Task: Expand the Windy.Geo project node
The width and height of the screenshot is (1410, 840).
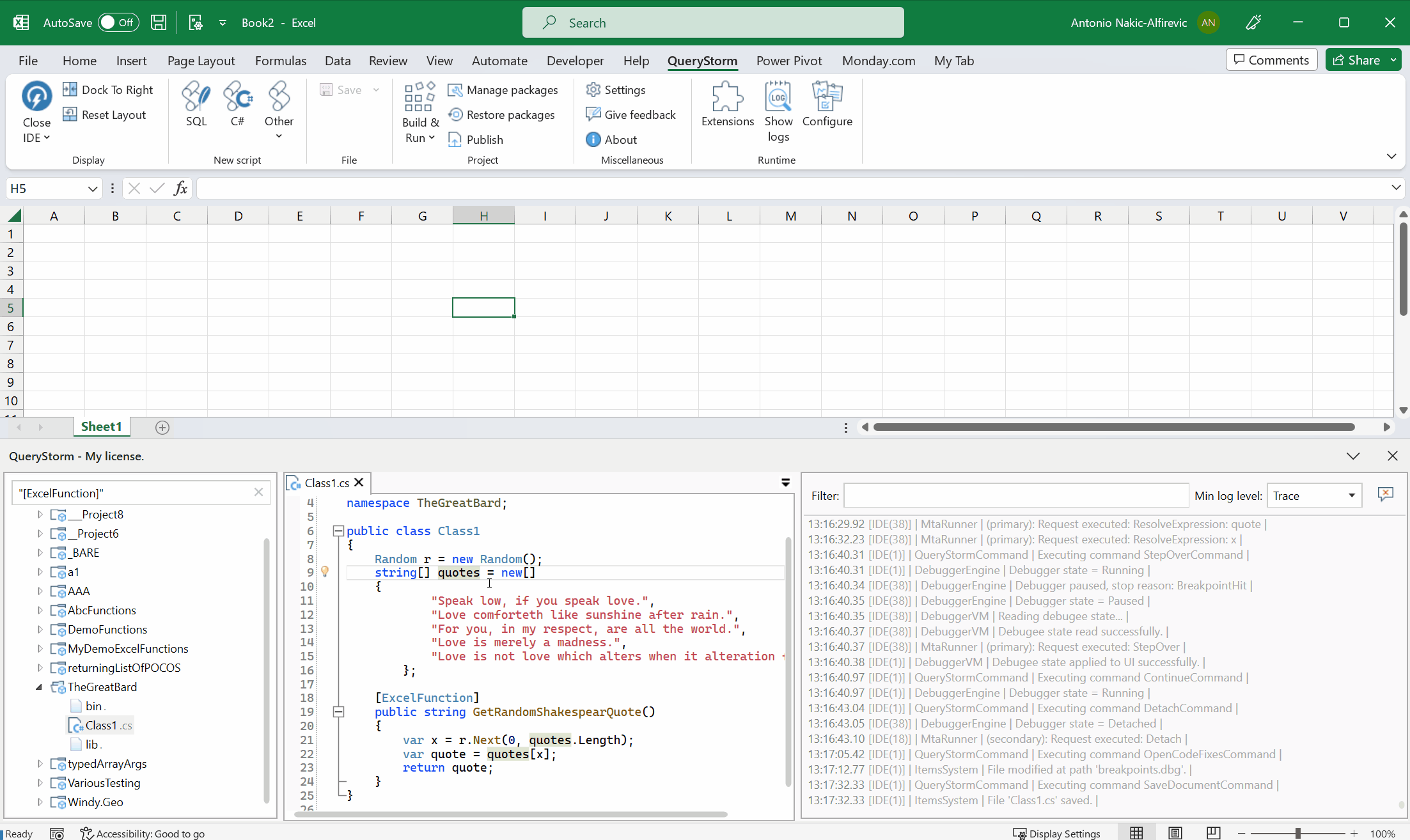Action: 40,802
